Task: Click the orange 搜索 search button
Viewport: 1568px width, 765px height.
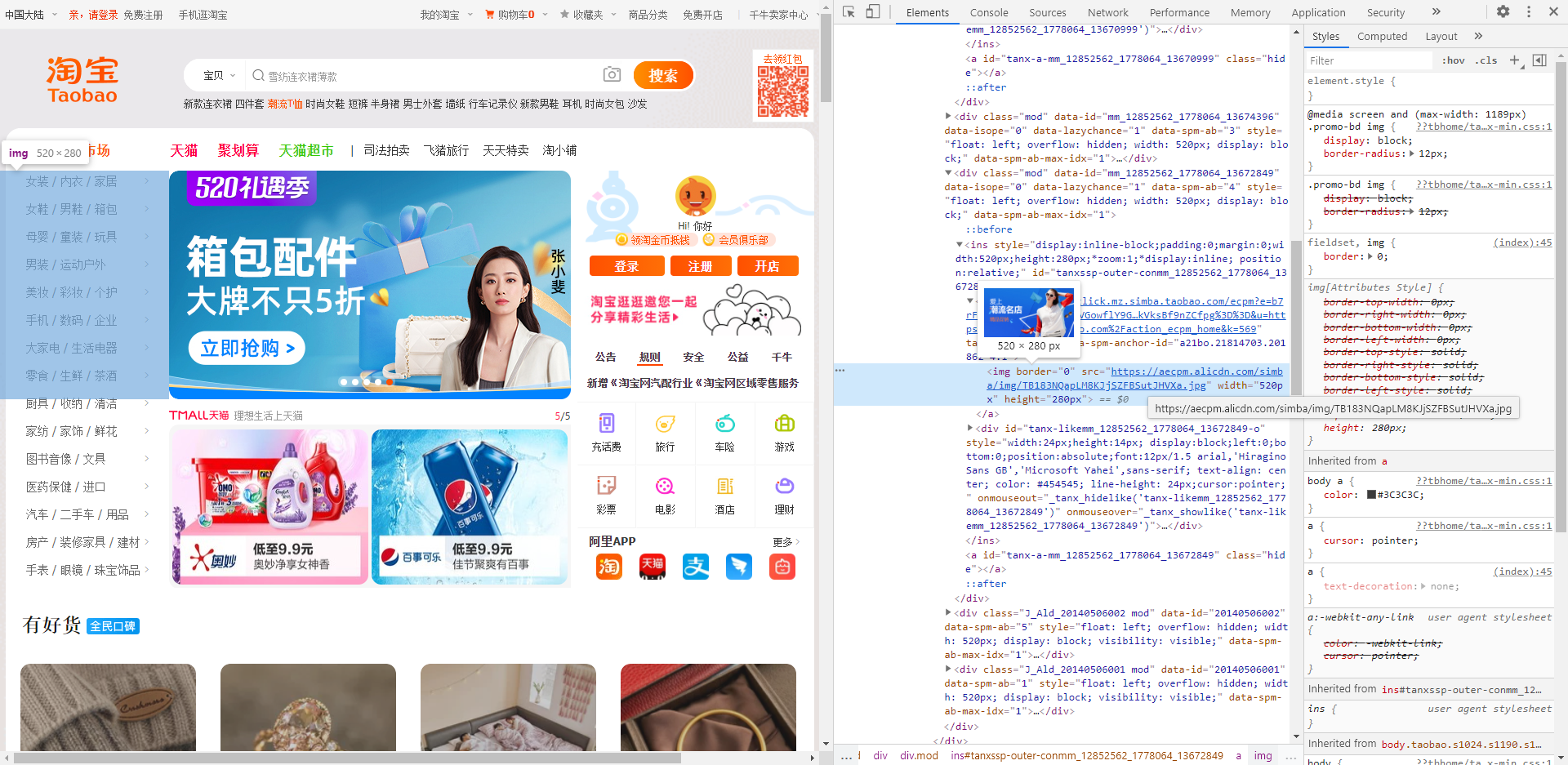Action: pyautogui.click(x=663, y=75)
